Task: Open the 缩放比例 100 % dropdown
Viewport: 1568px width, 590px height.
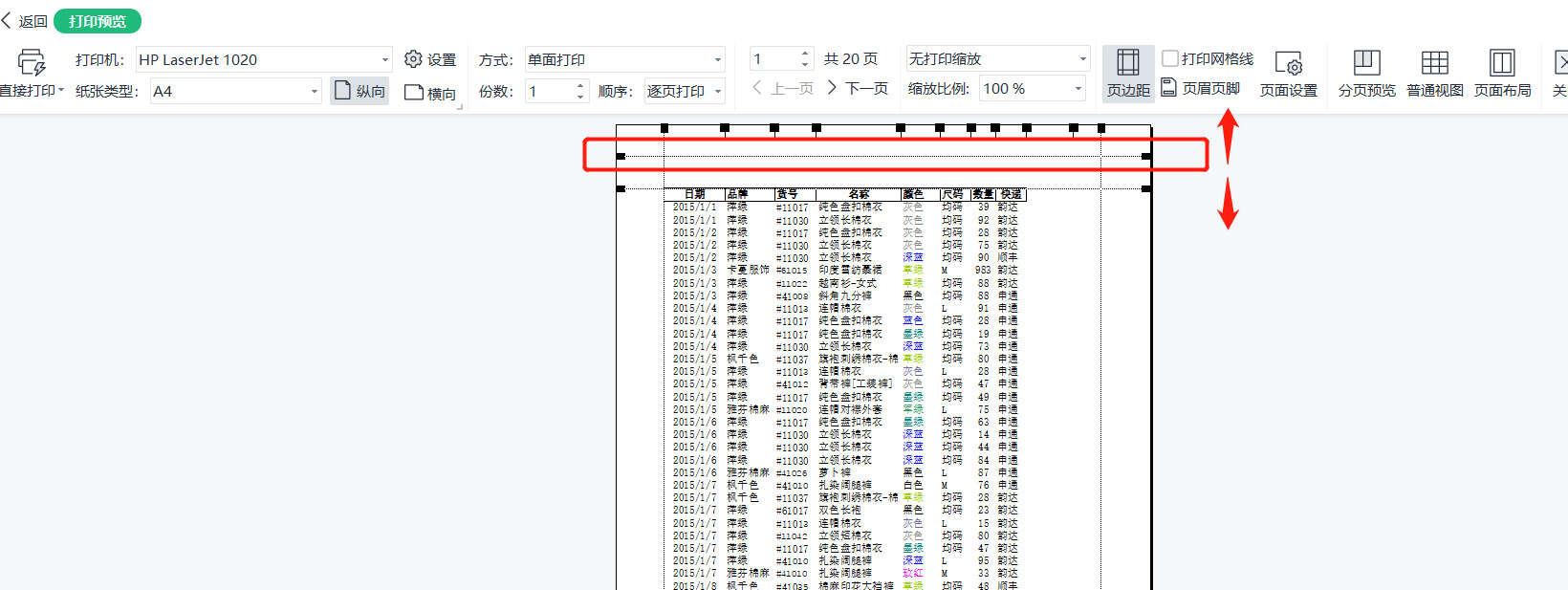Action: click(x=1033, y=89)
